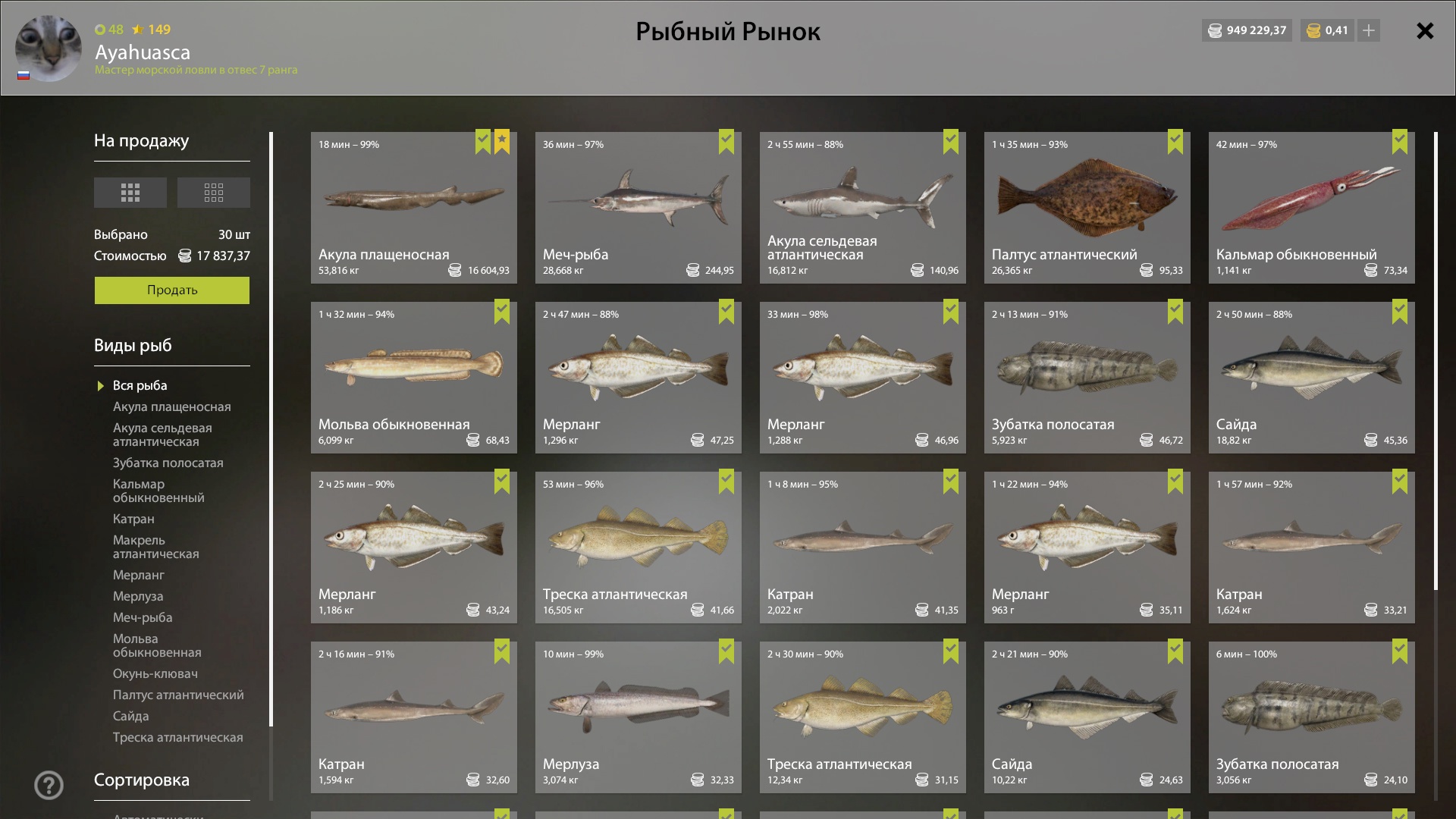The image size is (1456, 819).
Task: Close the Рыбный Рынок window
Action: (1425, 30)
